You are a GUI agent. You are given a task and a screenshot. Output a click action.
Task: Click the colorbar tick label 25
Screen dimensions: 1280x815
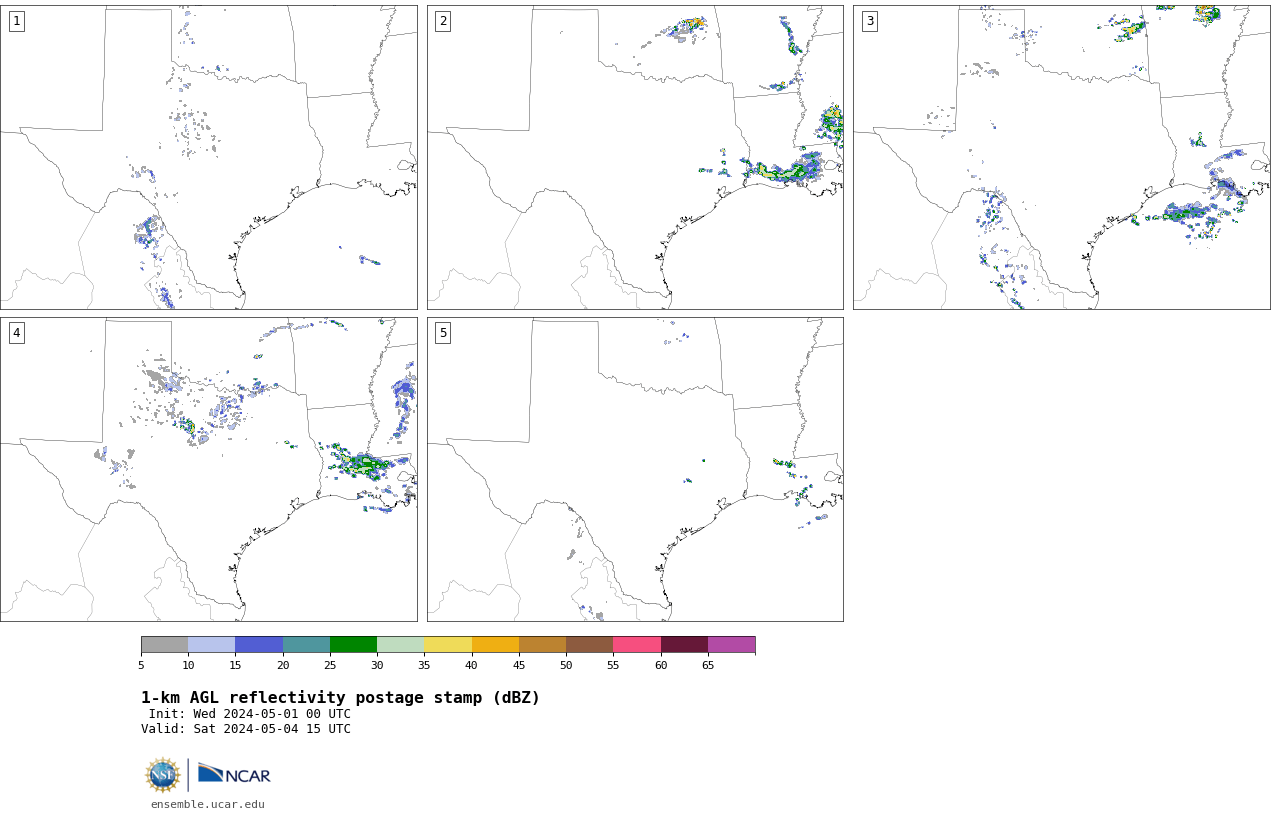click(x=330, y=666)
